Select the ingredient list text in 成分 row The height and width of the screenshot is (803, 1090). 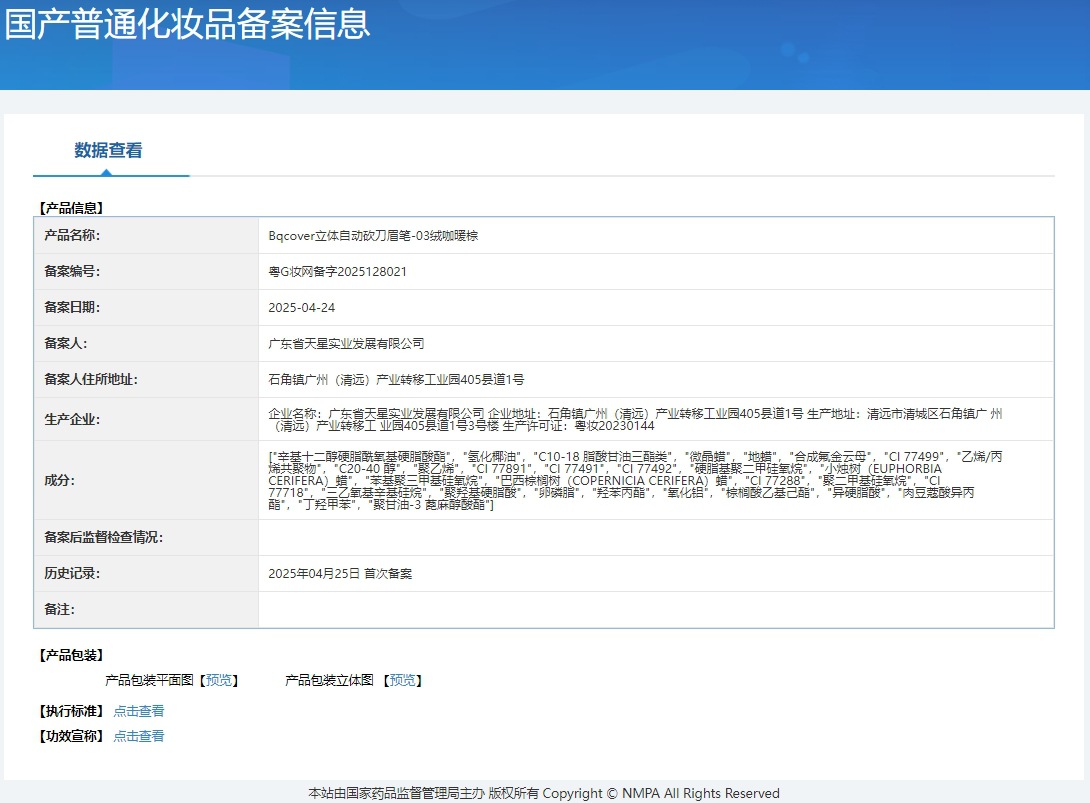pyautogui.click(x=635, y=480)
